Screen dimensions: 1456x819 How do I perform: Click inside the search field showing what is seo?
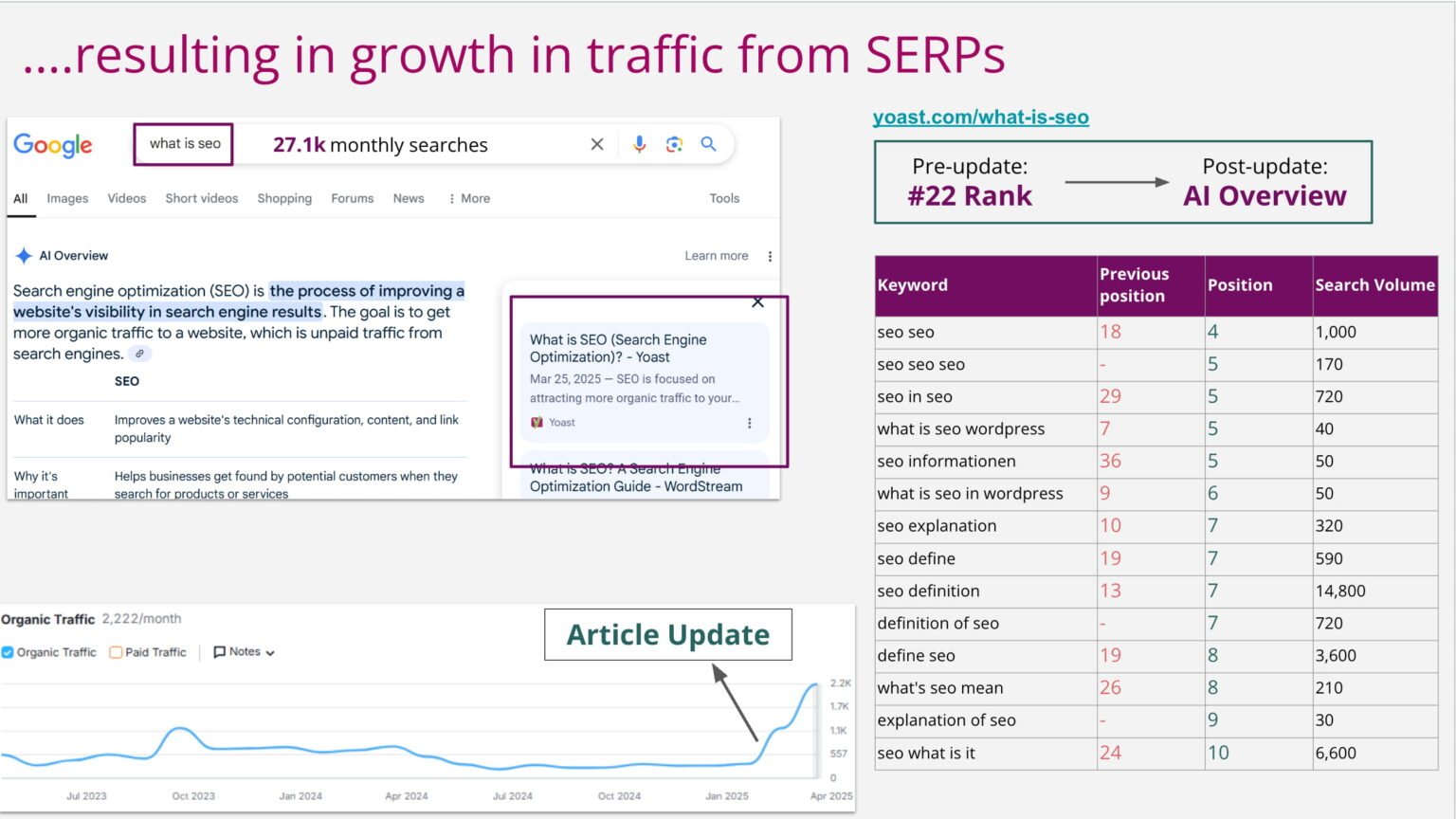(183, 144)
